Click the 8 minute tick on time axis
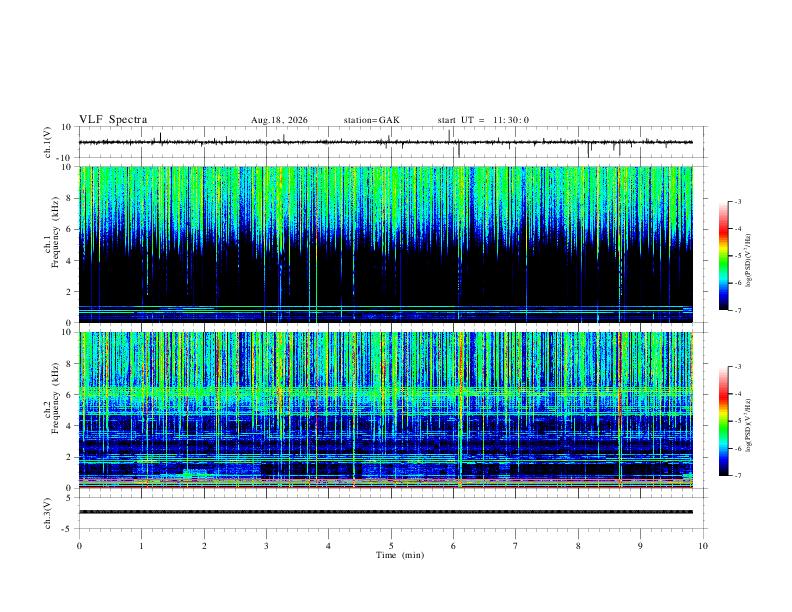Image resolution: width=792 pixels, height=612 pixels. pos(578,546)
